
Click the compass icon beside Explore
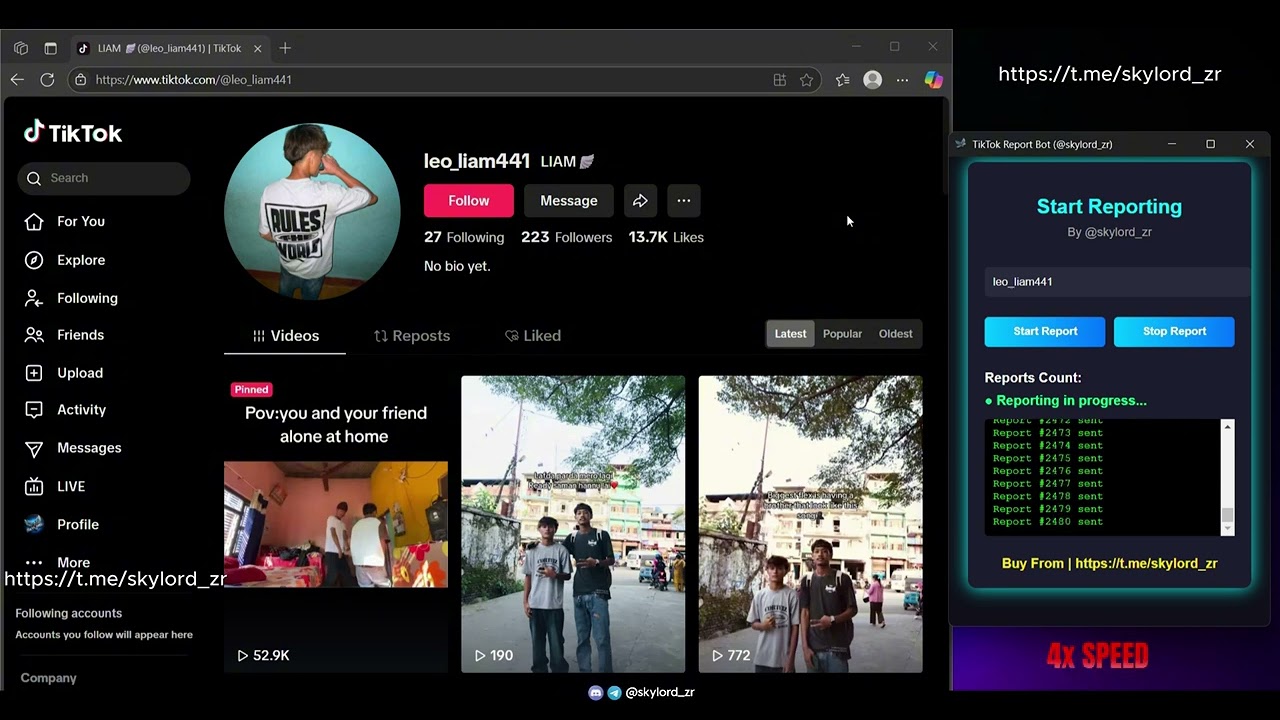[34, 260]
